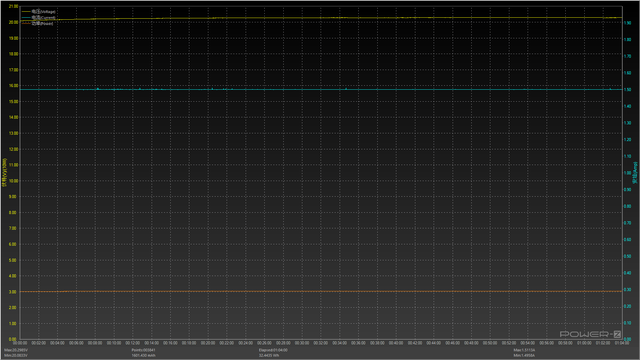Select the Min voltage readout in status bar
Image resolution: width=640 pixels, height=360 pixels.
pos(16,356)
